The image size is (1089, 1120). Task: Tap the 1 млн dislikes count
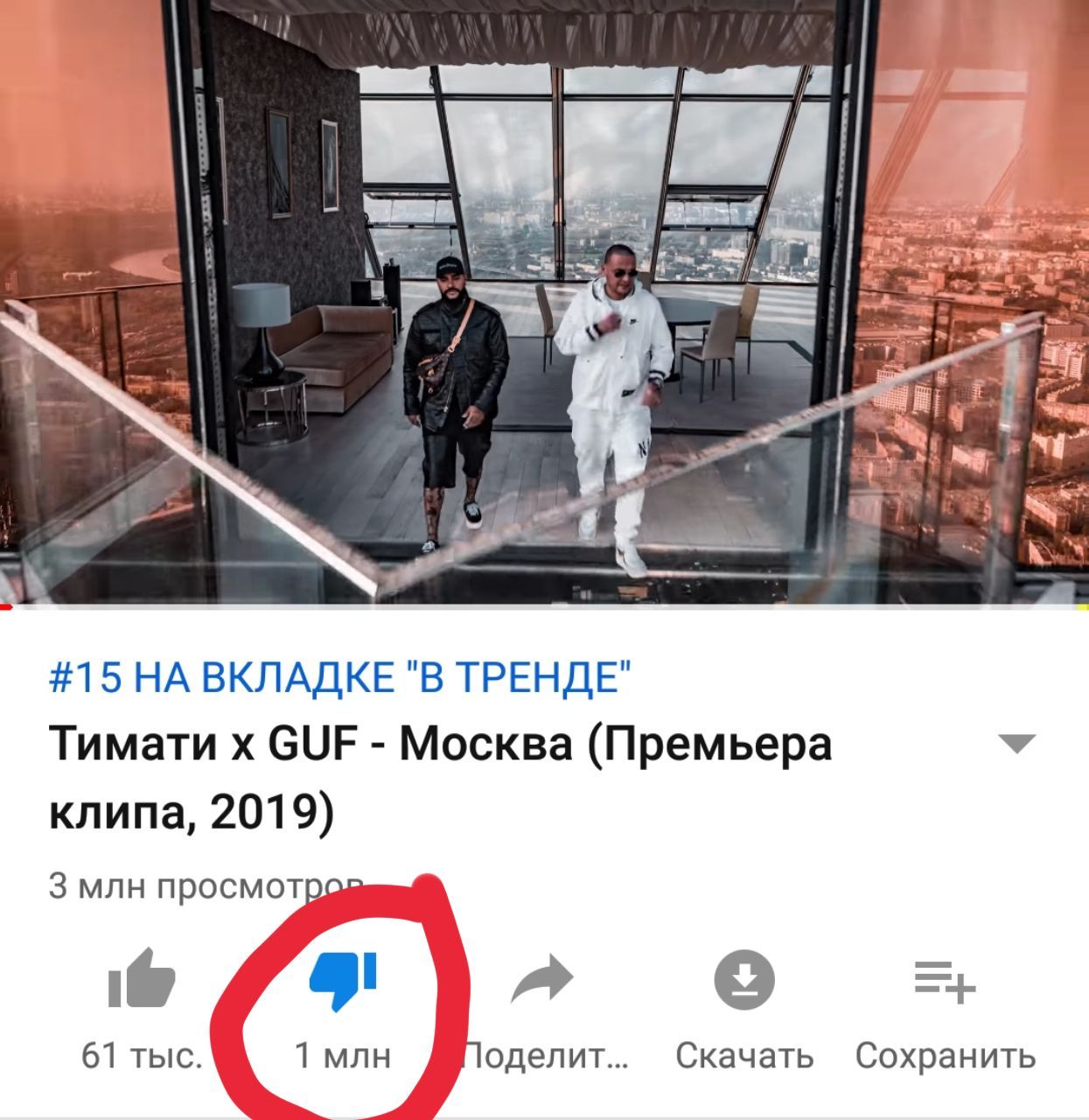coord(343,1055)
